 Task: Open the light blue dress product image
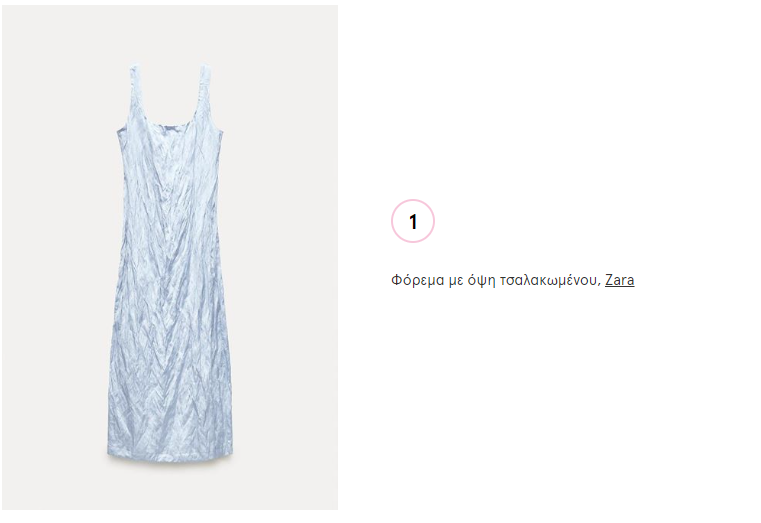pos(170,258)
